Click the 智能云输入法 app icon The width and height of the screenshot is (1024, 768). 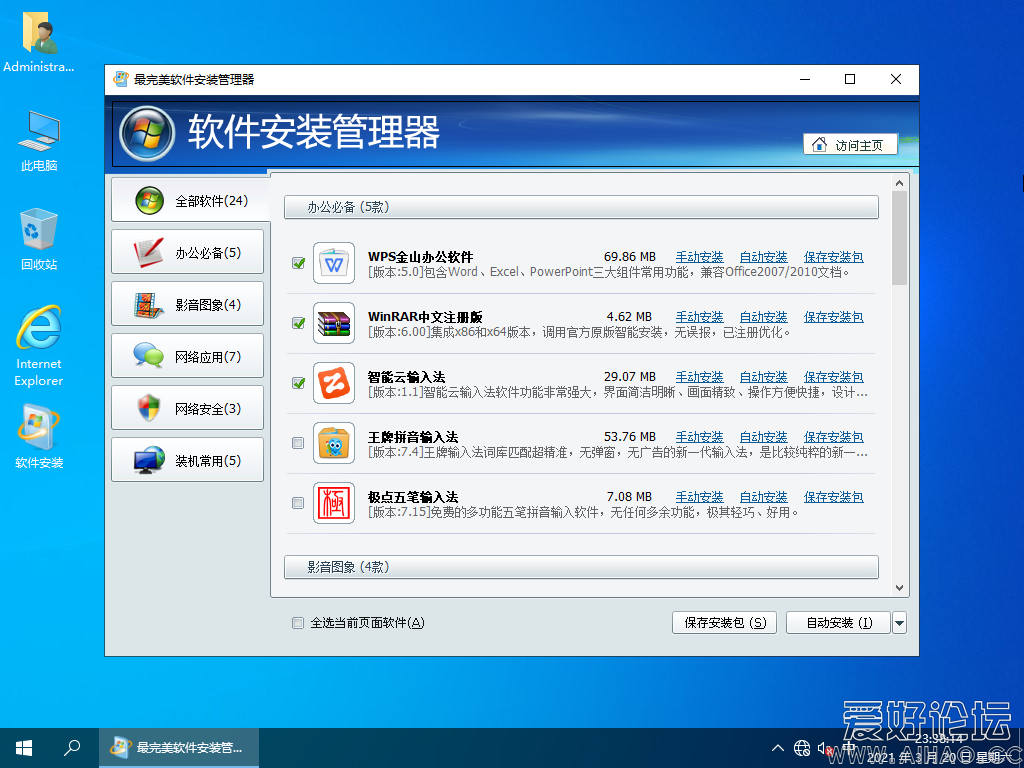tap(334, 383)
